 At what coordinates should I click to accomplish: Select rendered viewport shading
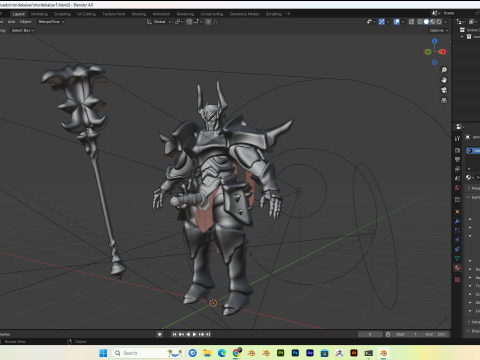tap(439, 22)
